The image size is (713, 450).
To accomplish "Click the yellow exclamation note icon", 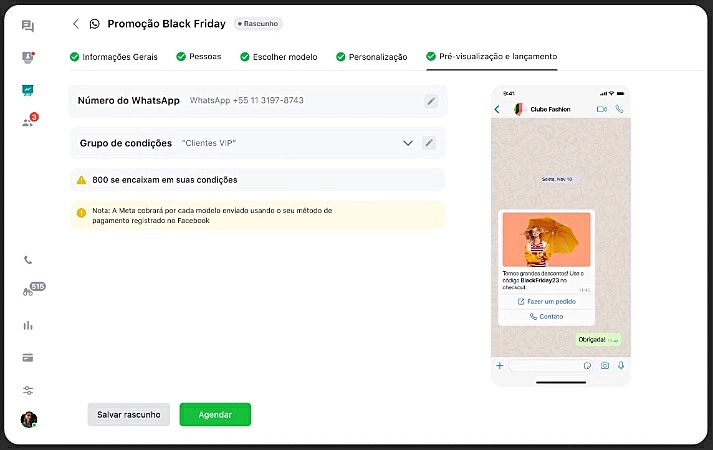I will click(x=81, y=213).
